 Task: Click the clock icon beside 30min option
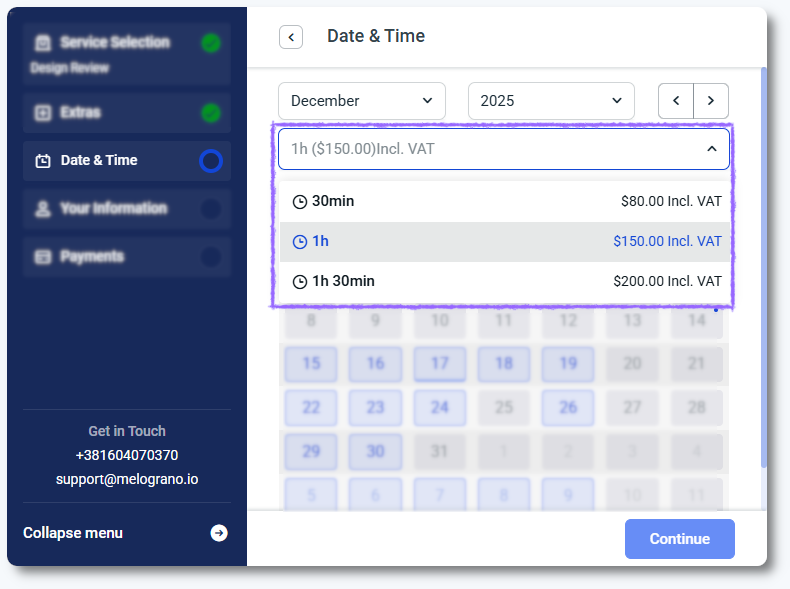(299, 202)
